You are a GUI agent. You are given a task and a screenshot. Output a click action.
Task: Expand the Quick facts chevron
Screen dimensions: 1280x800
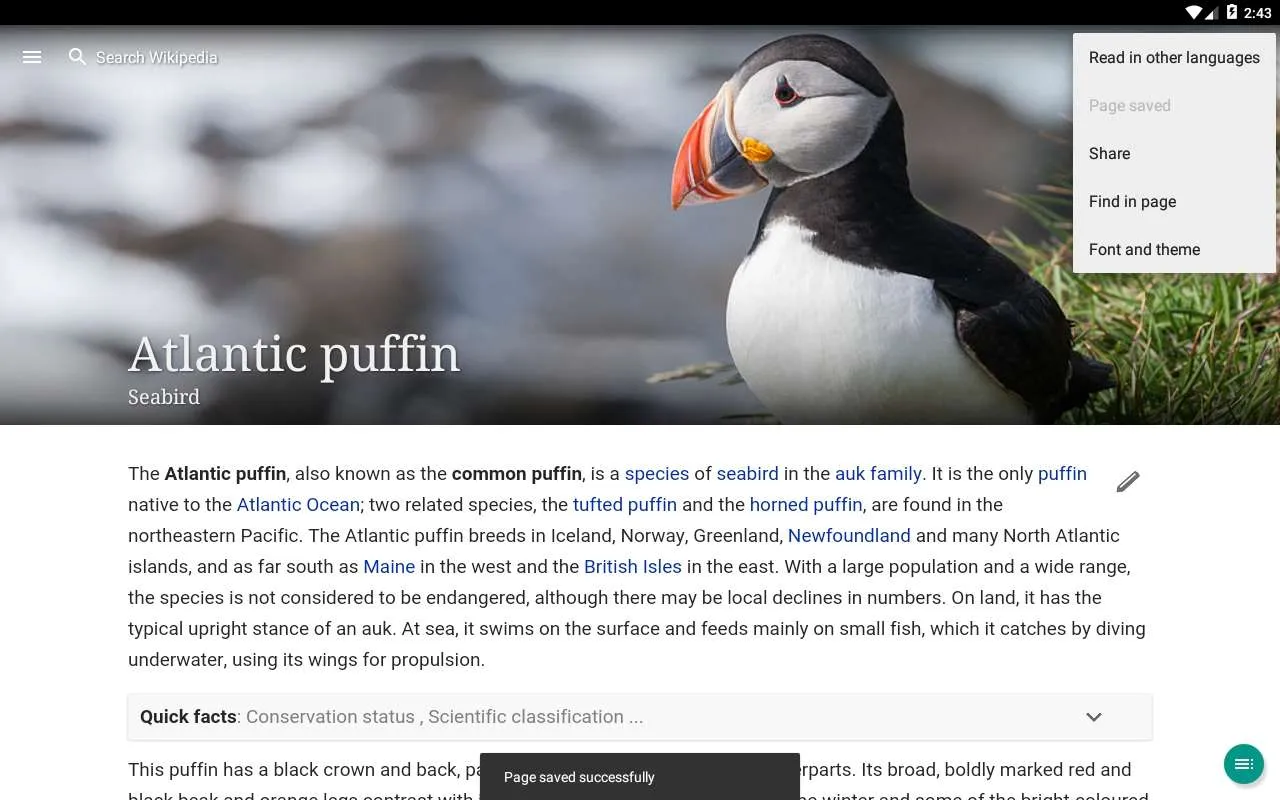click(1094, 717)
